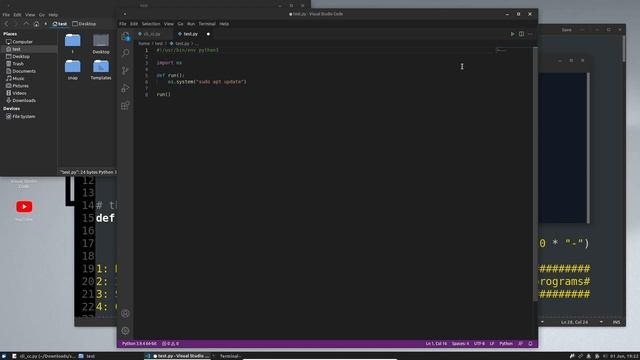Open the Accounts icon in activity bar

(125, 313)
